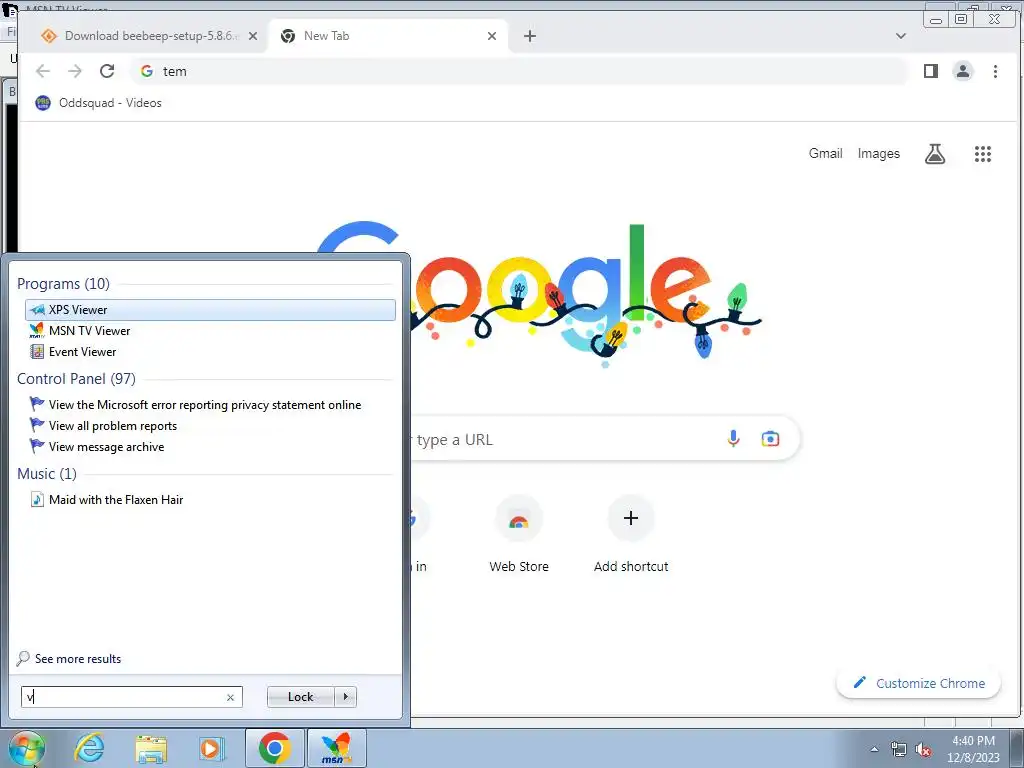This screenshot has height=768, width=1024.
Task: Click the Windows Start orb
Action: coord(26,748)
